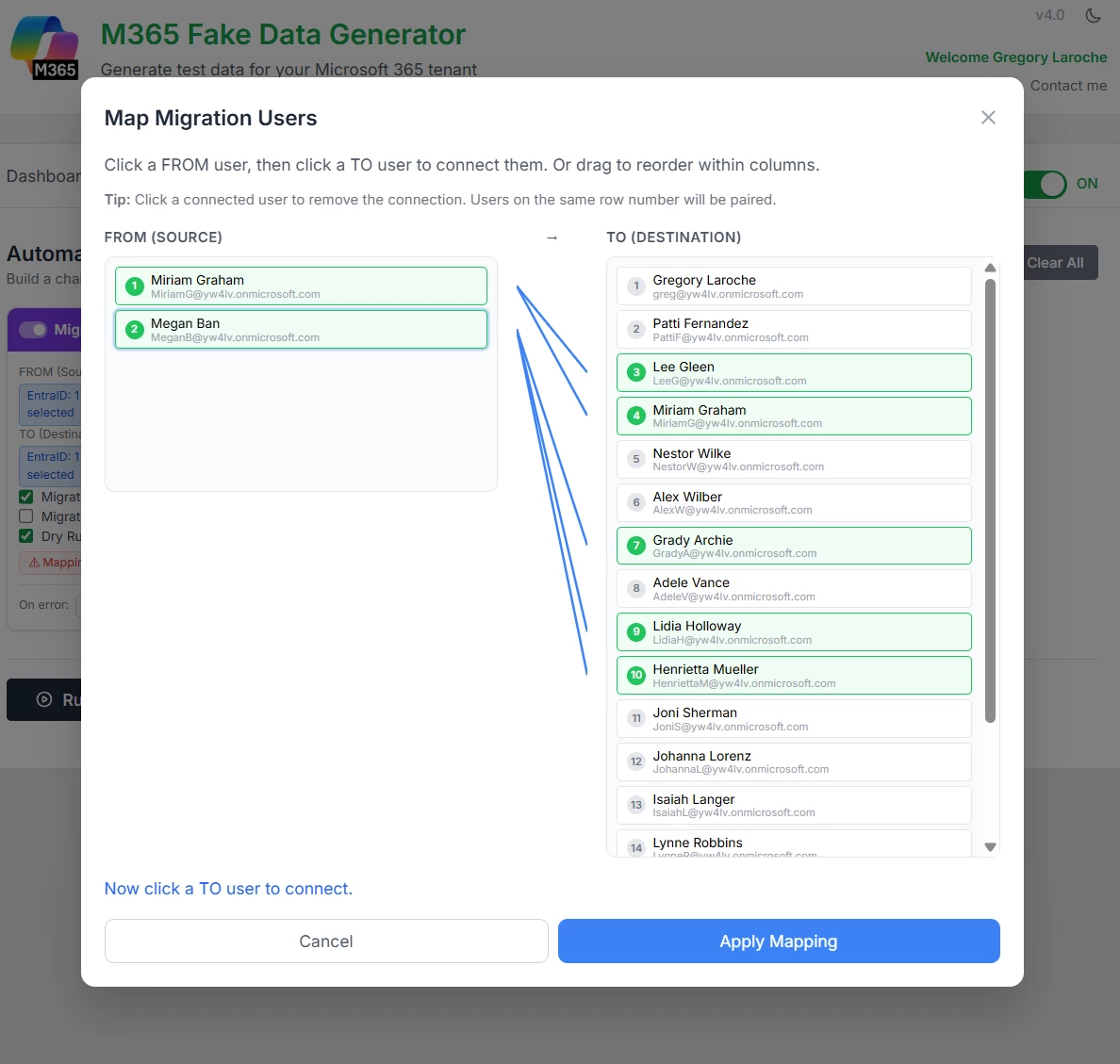Pick Adele Vance as TO user
The height and width of the screenshot is (1064, 1120).
click(793, 589)
